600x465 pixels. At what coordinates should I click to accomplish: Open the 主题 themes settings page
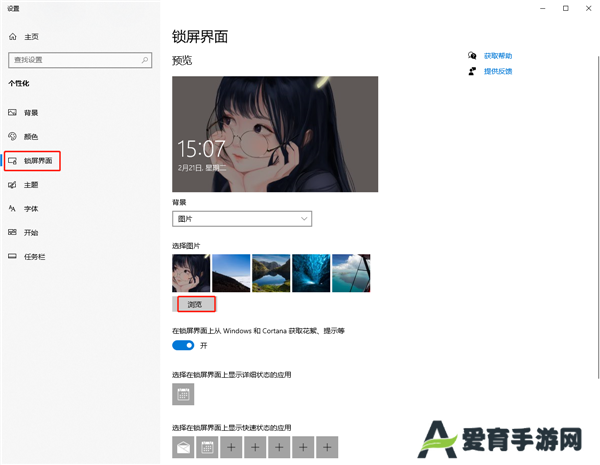[x=24, y=185]
